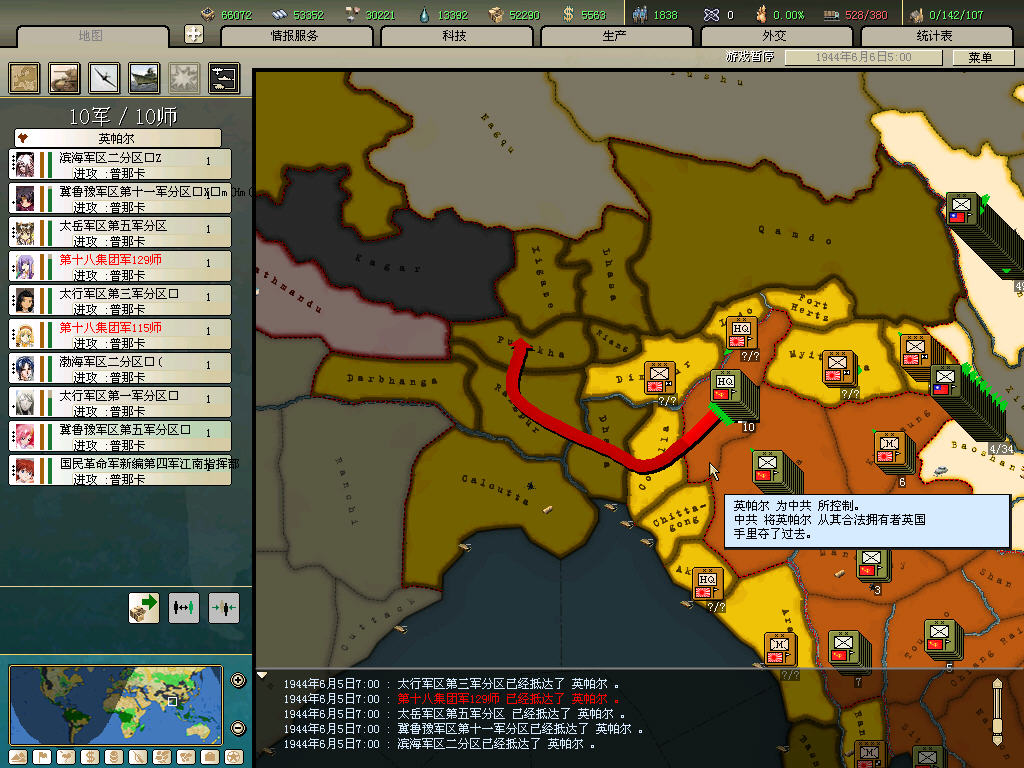Click log entry 太岳军区第五军分区 已经抵达了 英帕尔

(x=453, y=714)
